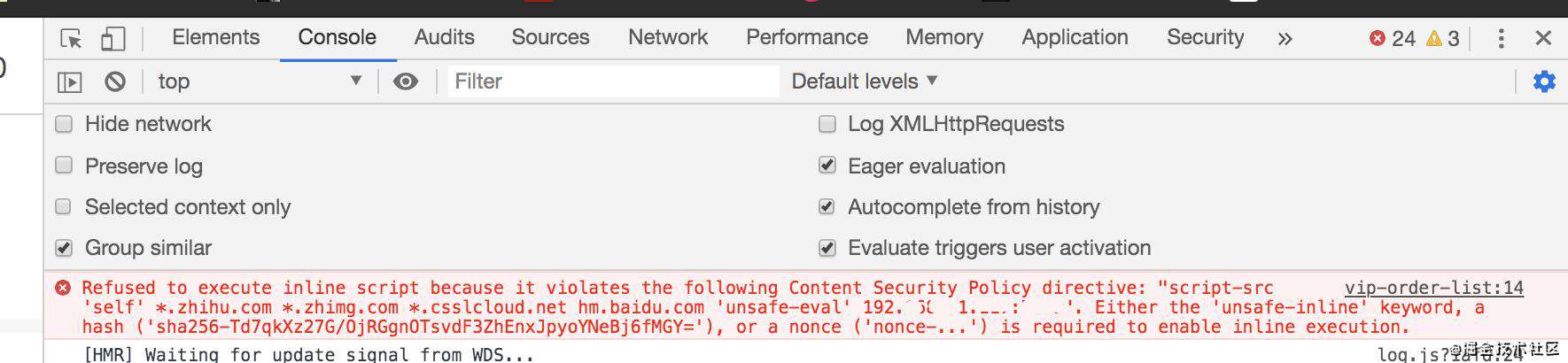The height and width of the screenshot is (363, 1568).
Task: Show the console sidebar icon
Action: [70, 82]
